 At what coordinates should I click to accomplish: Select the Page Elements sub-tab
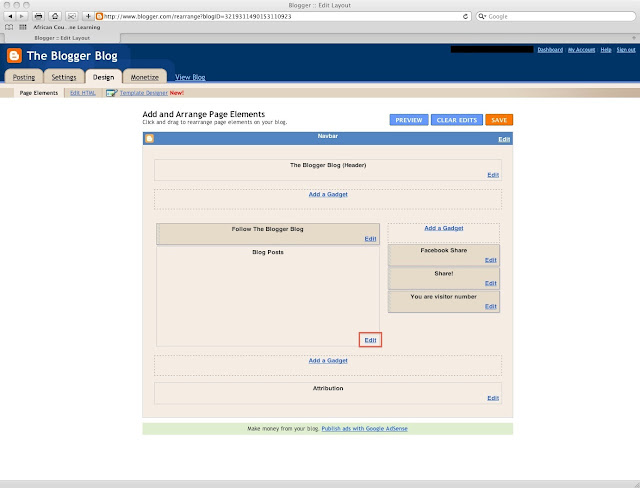point(39,93)
